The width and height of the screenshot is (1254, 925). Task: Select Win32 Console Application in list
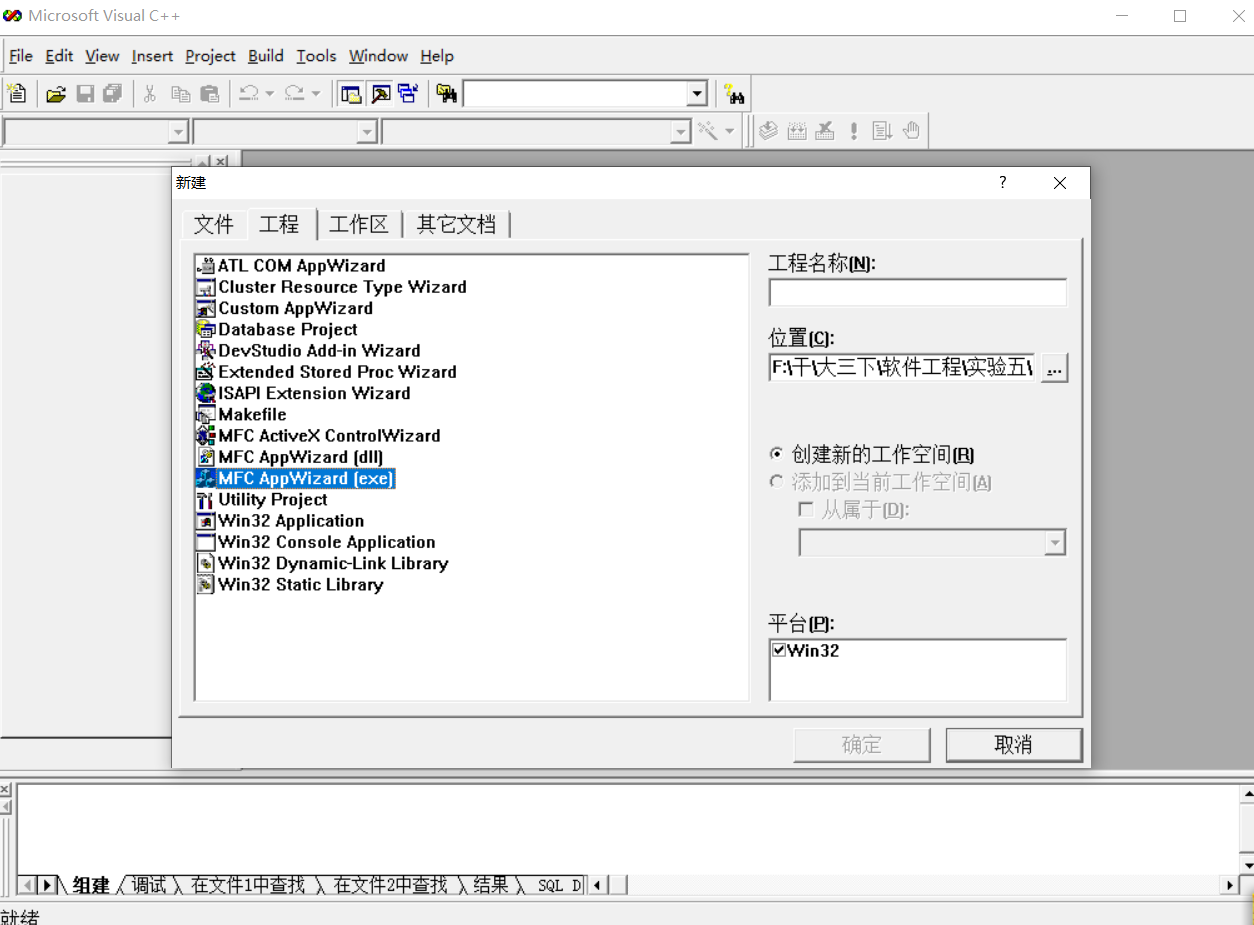coord(327,542)
